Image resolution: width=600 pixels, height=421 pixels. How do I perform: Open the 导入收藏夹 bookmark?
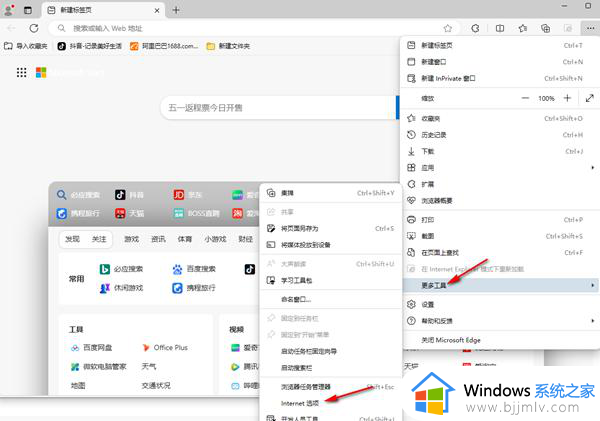(26, 46)
